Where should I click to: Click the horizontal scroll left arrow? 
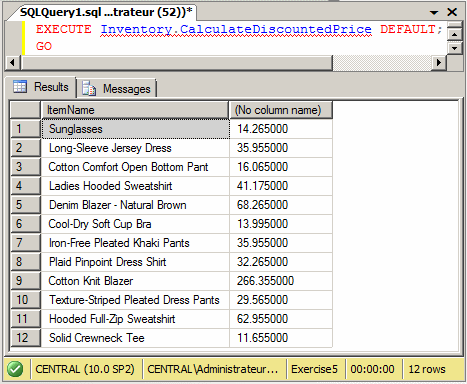13,62
